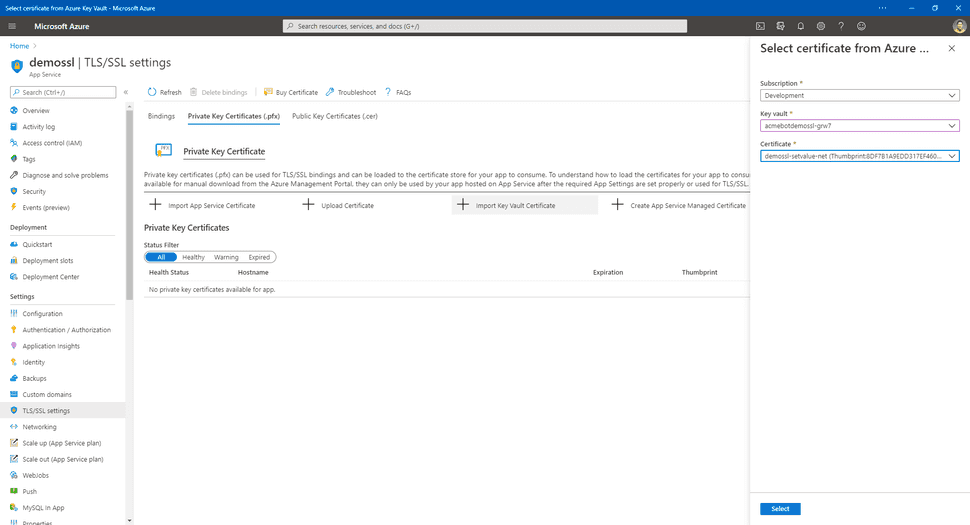Expand the Key vault dropdown
Viewport: 970px width, 525px height.
(860, 126)
